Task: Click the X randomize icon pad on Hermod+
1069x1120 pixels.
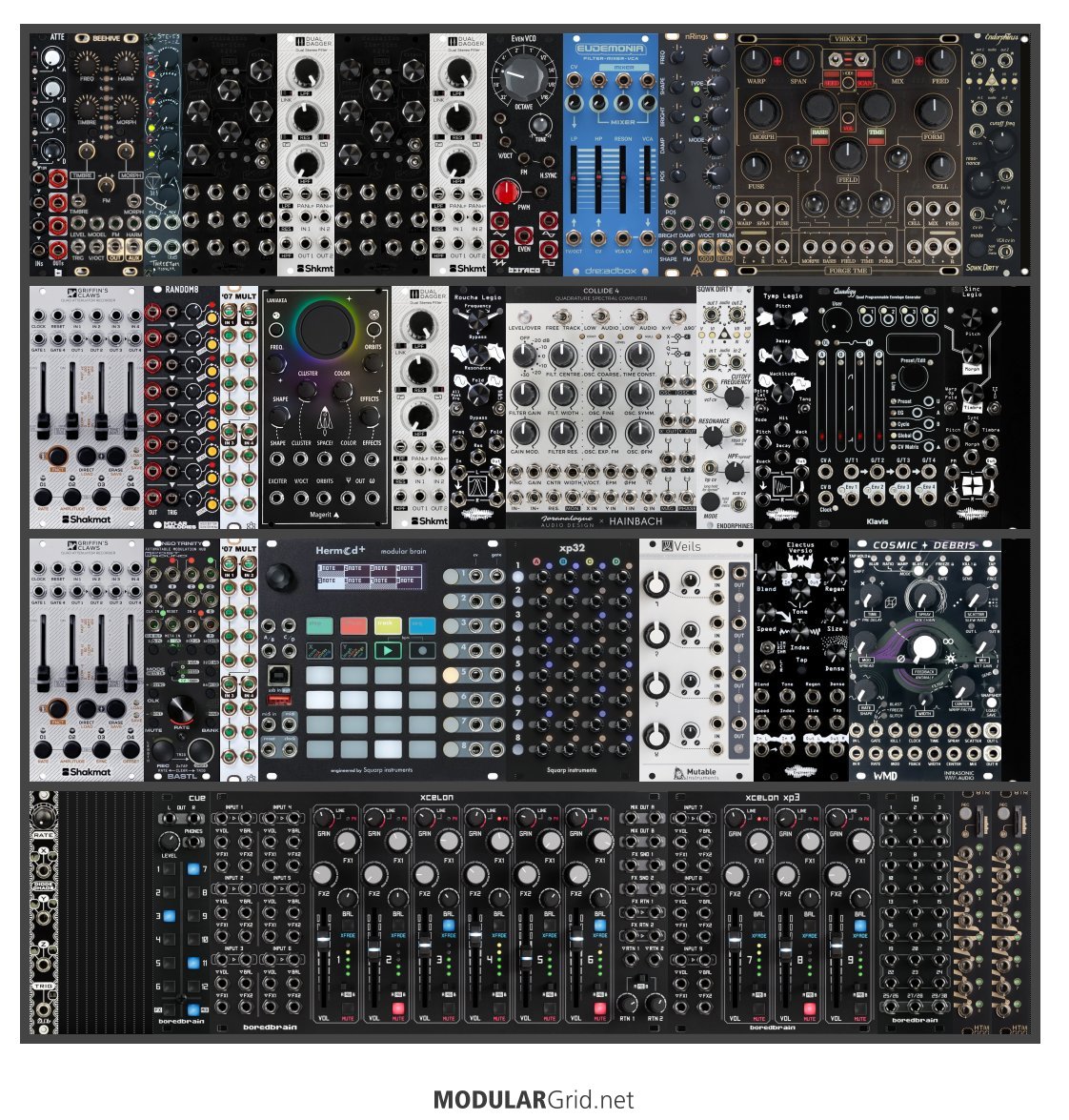Action: pos(319,650)
